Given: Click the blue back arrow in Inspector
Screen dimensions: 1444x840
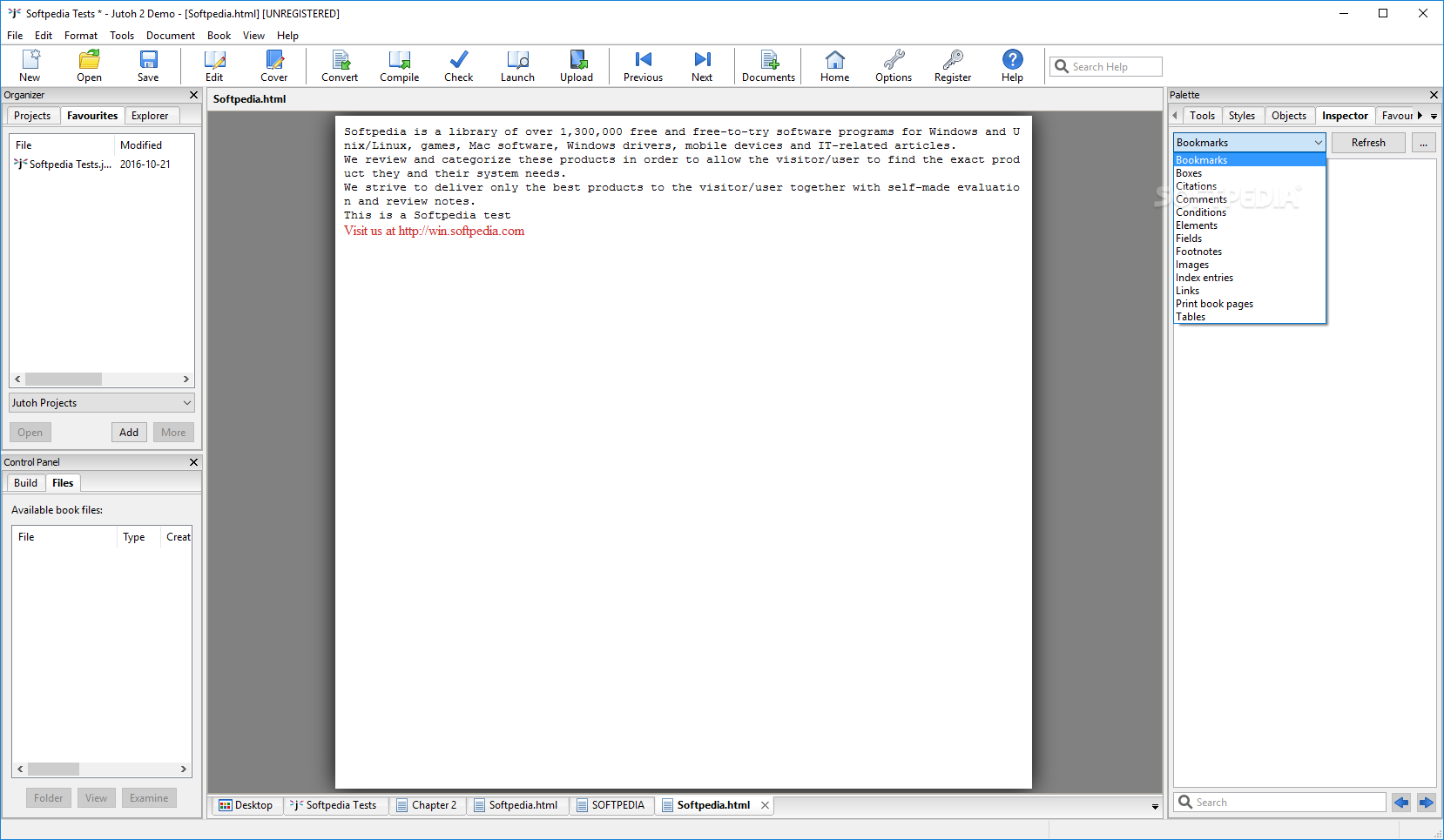Looking at the screenshot, I should coord(1401,803).
